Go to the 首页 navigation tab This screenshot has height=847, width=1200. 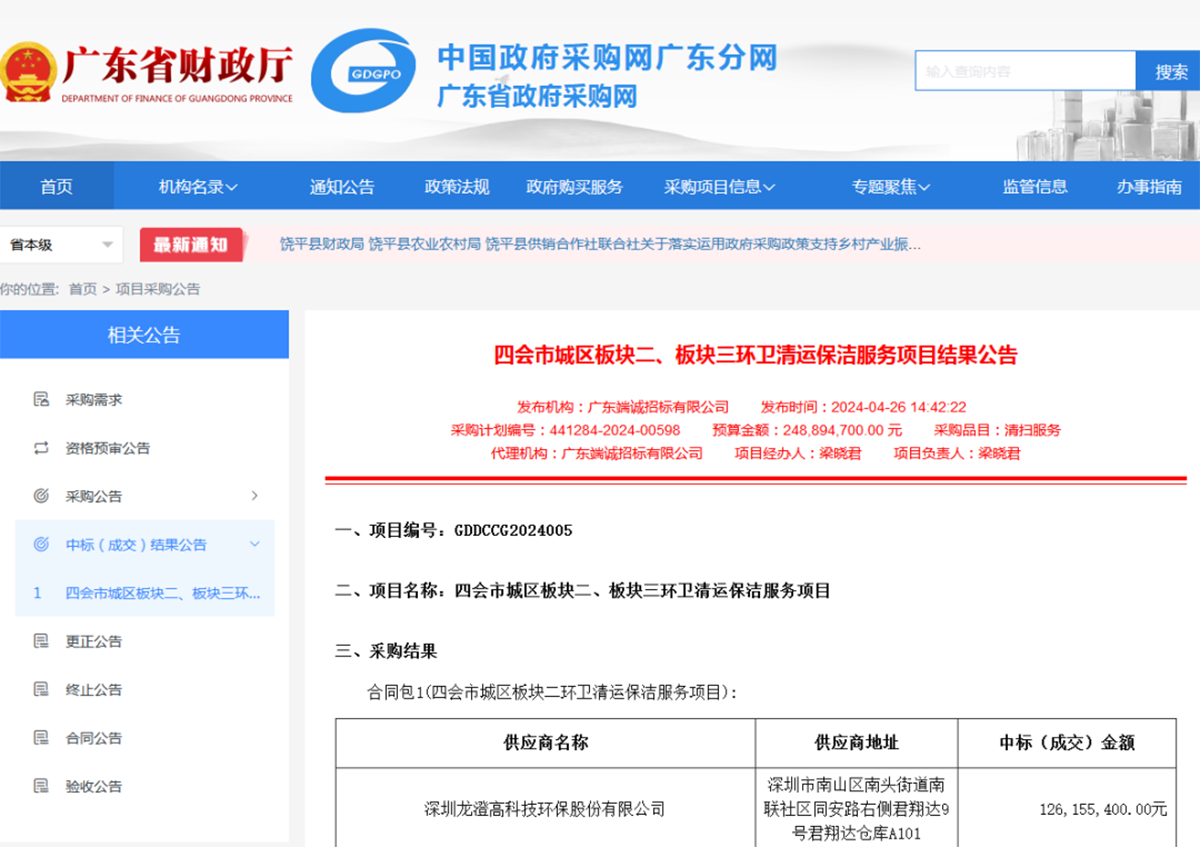click(x=56, y=186)
